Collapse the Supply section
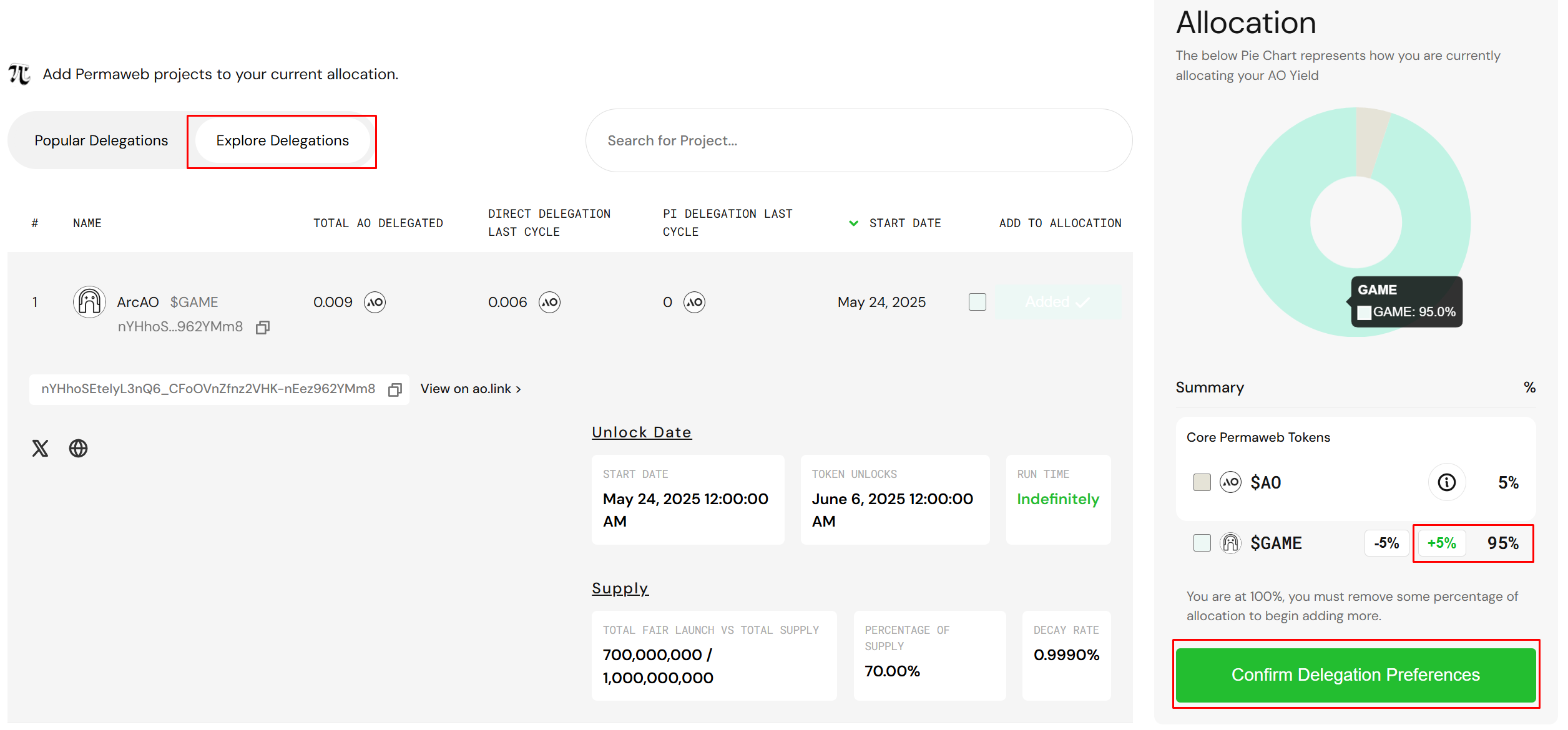Image resolution: width=1568 pixels, height=730 pixels. 620,587
